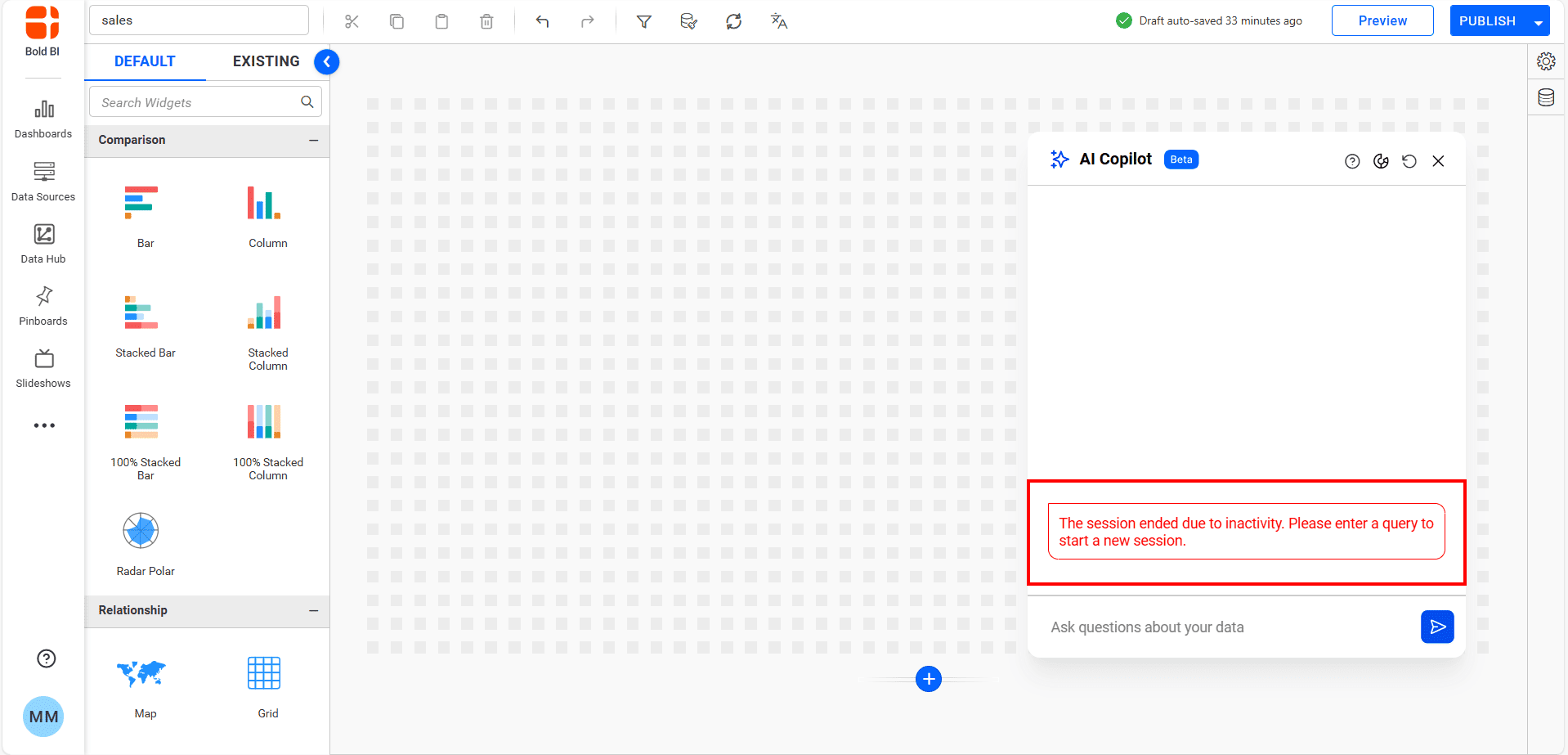1568x755 pixels.
Task: Open the dashboard Filter icon
Action: 643,21
